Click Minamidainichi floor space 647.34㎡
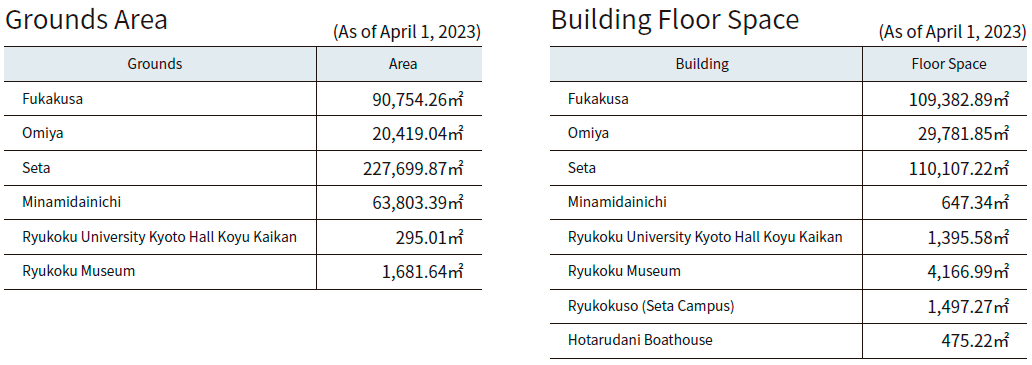Viewport: 1032px width, 365px height. click(975, 203)
